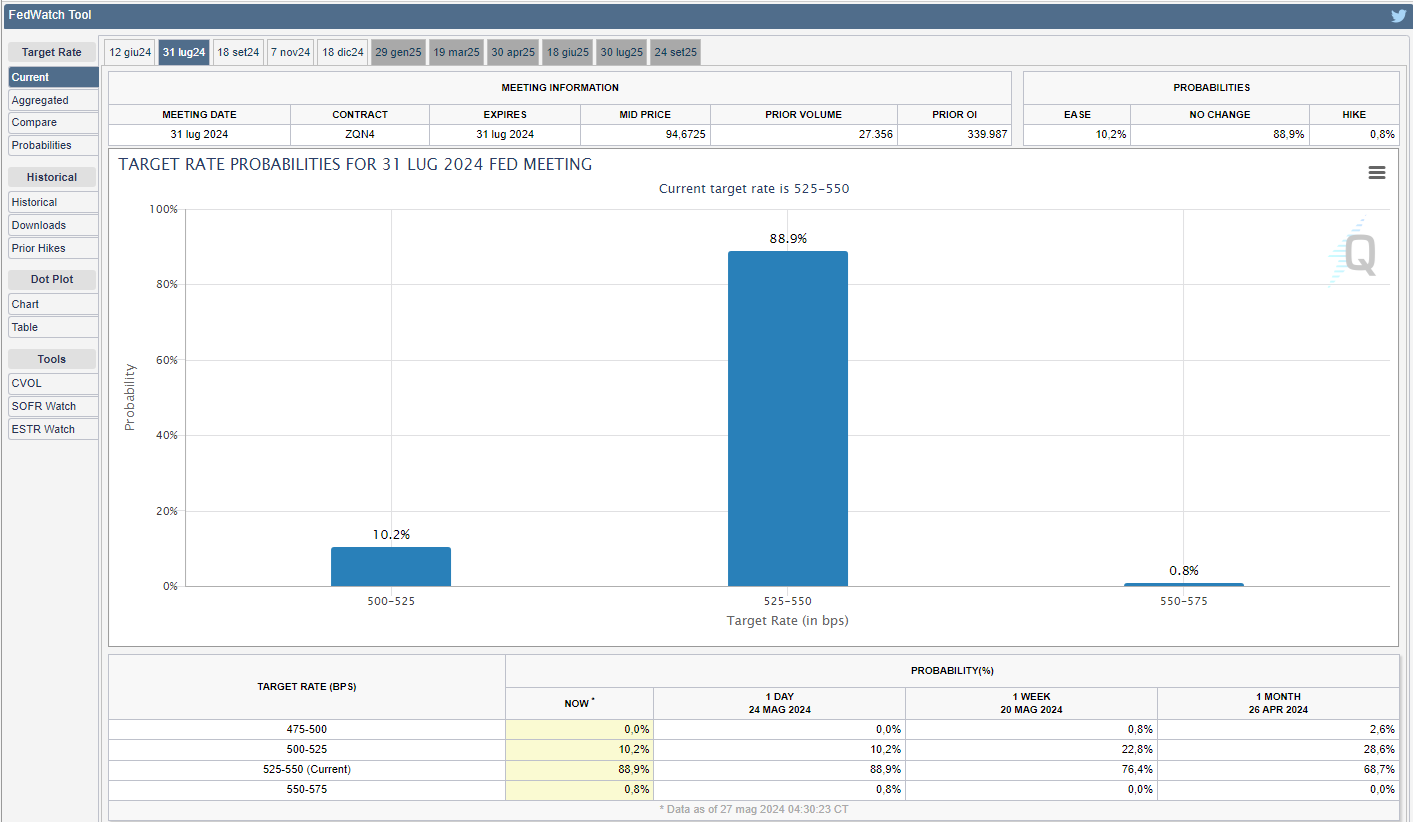Click the prior volume value 27.356

coord(875,134)
